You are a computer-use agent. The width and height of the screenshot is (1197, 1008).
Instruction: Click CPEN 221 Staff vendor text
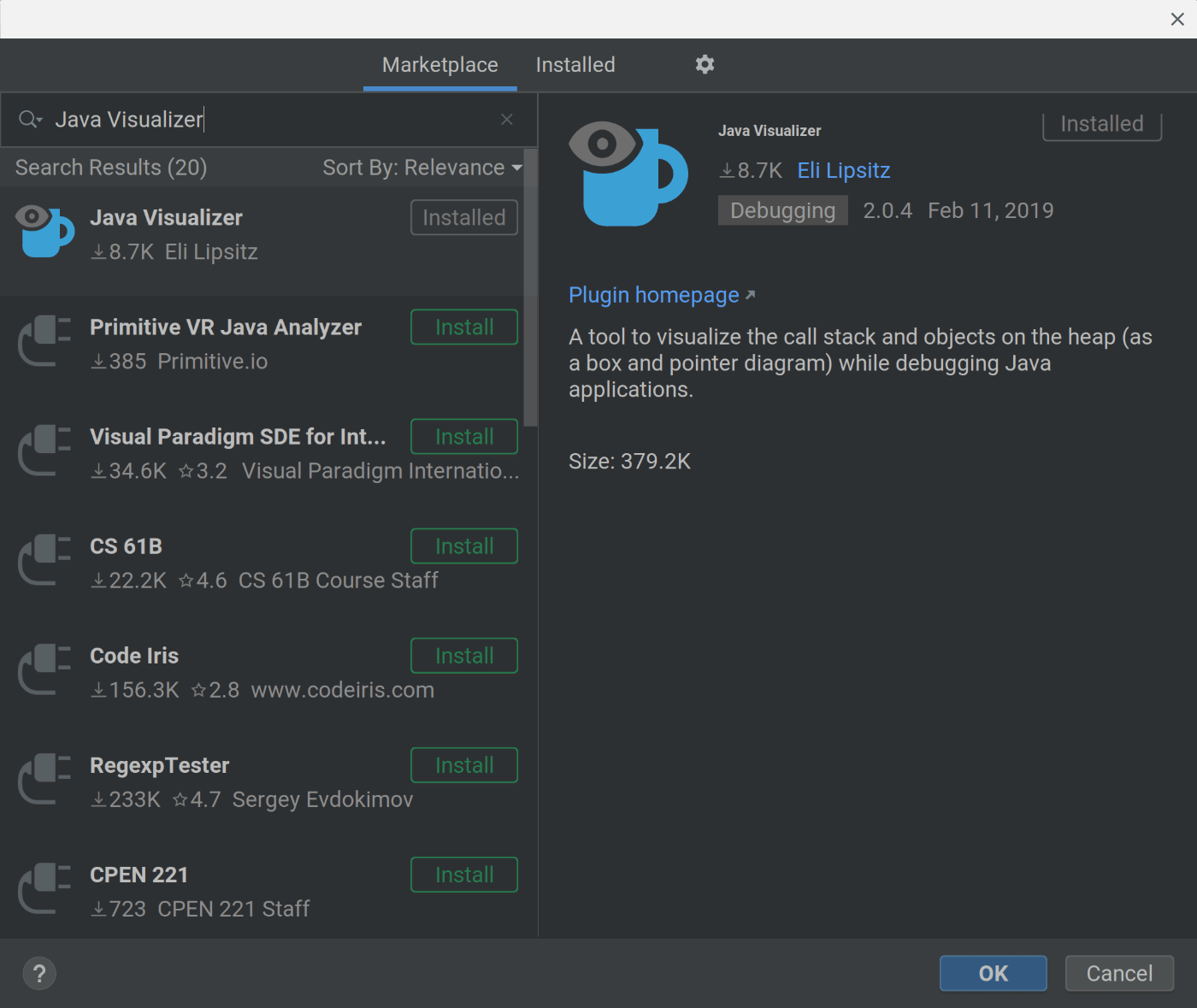click(x=233, y=909)
